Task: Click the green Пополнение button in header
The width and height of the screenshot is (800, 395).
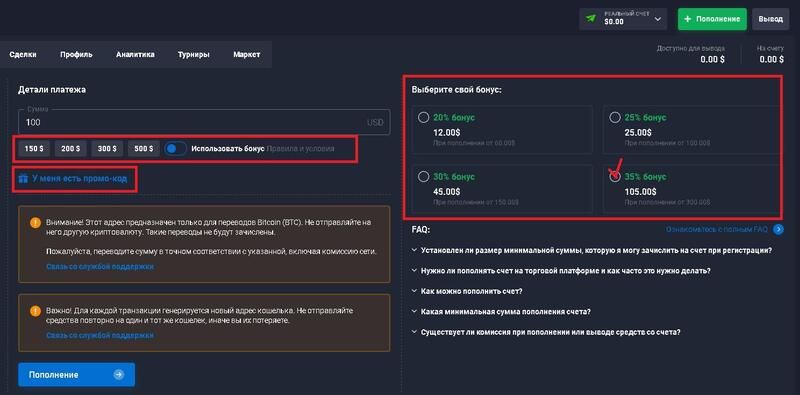Action: 712,19
